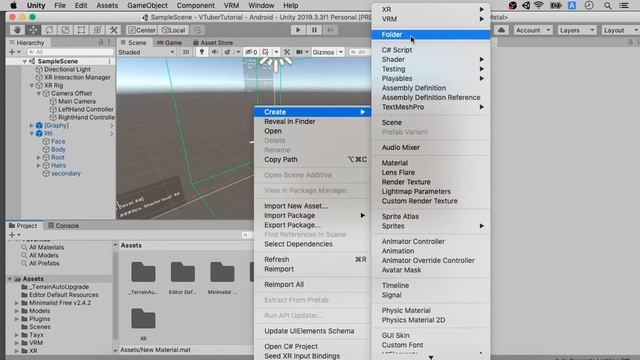Switch to the Scene tab

point(133,42)
